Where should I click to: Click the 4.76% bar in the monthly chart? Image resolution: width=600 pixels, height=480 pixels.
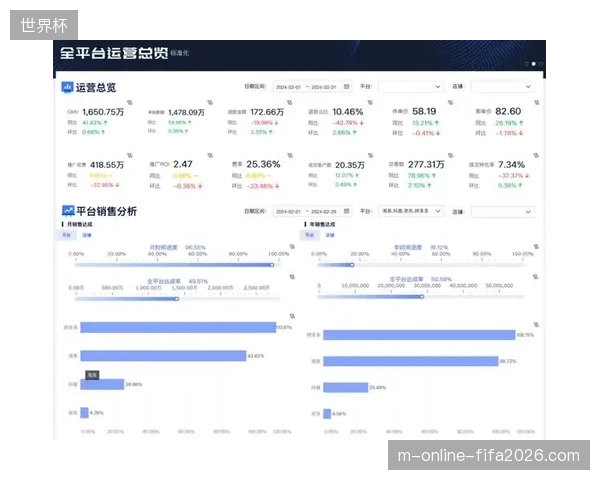[85, 413]
